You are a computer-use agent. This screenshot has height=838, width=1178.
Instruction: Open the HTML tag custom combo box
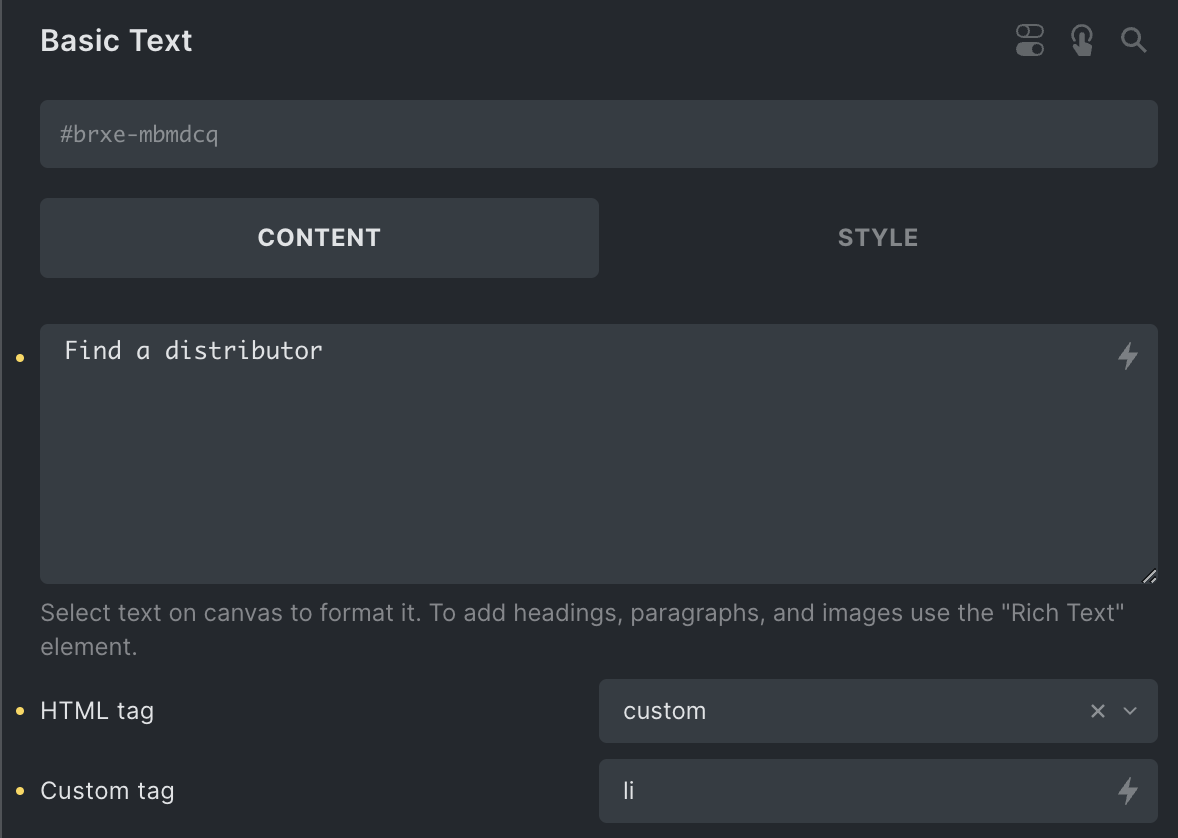click(878, 711)
